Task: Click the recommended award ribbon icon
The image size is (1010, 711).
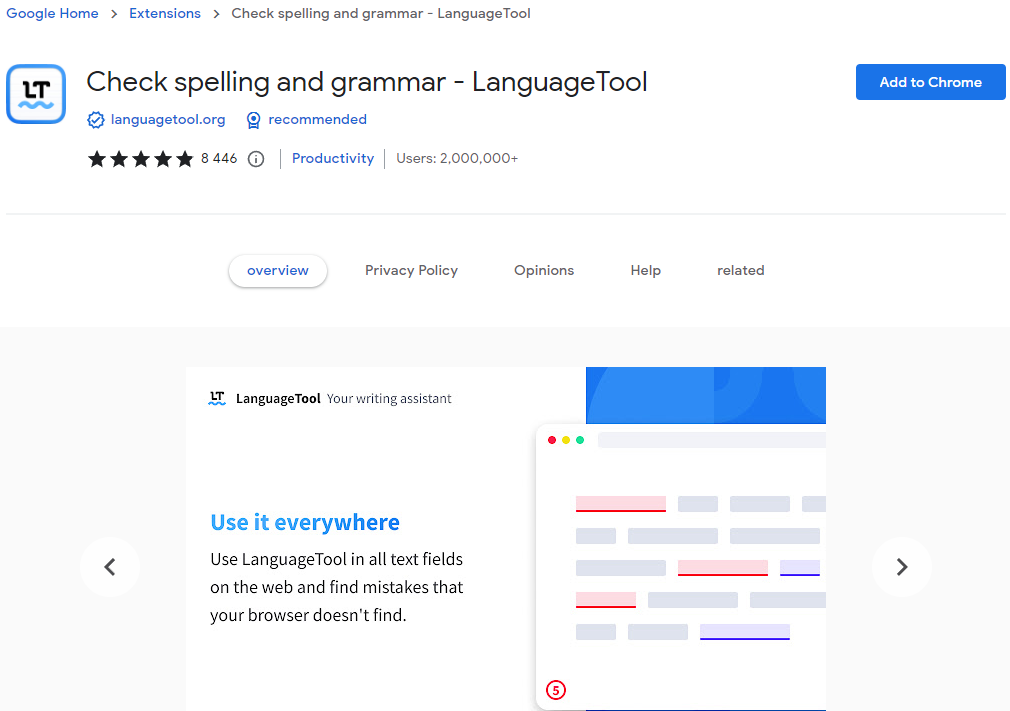Action: [254, 120]
